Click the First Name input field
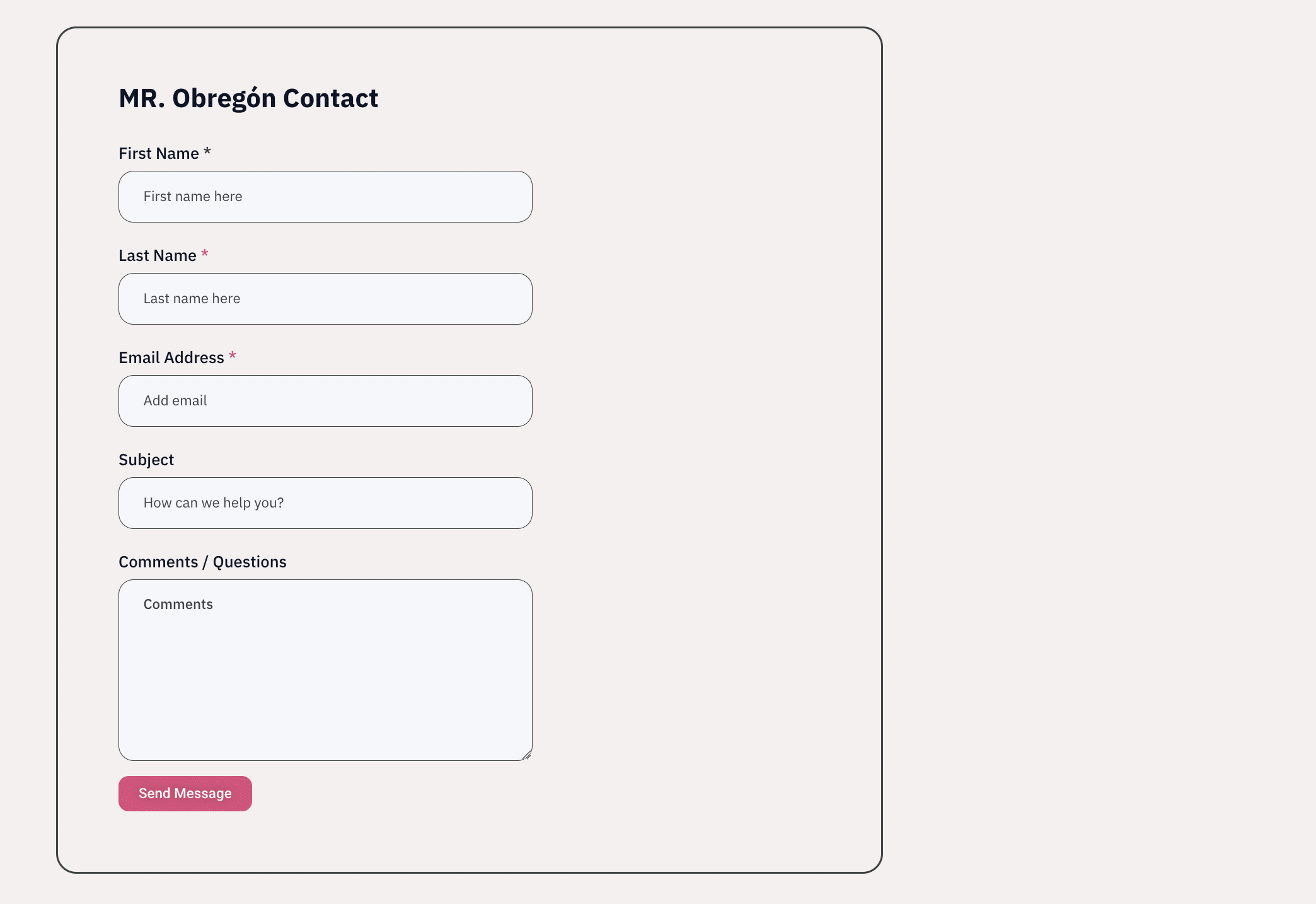This screenshot has height=904, width=1316. click(x=325, y=197)
